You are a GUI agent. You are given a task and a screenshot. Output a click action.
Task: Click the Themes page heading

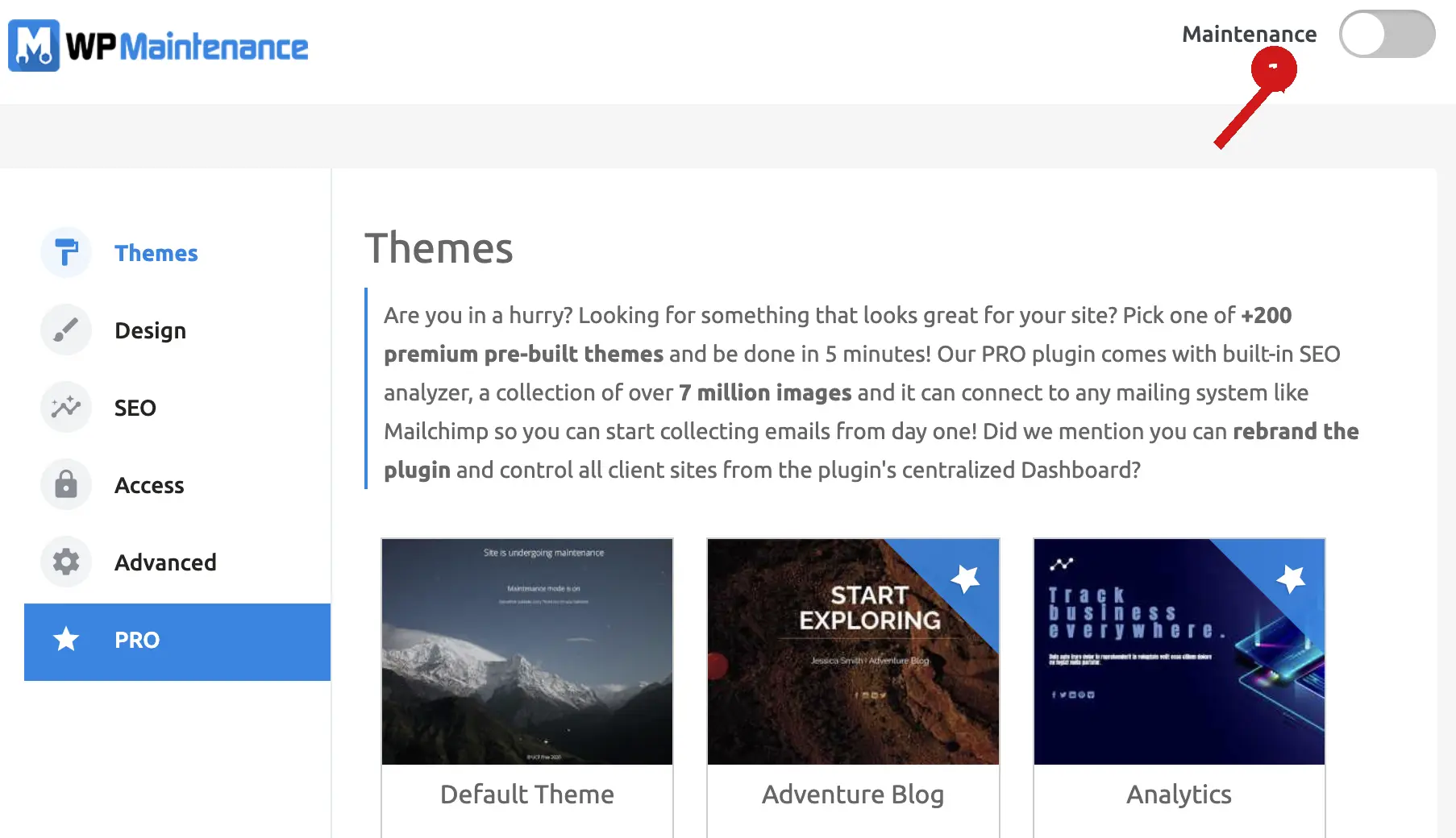pyautogui.click(x=439, y=248)
